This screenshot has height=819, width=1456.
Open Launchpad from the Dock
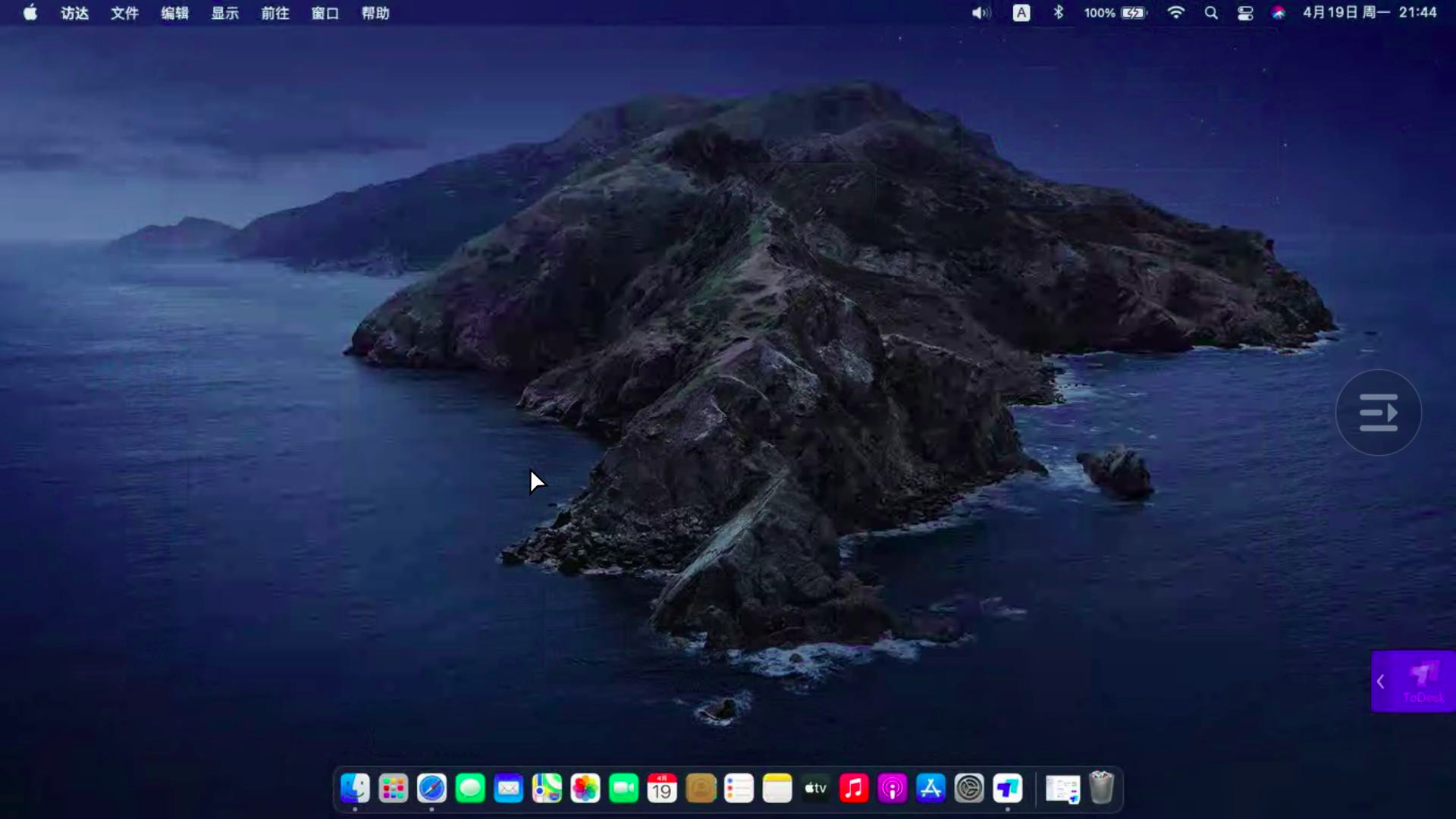(394, 789)
